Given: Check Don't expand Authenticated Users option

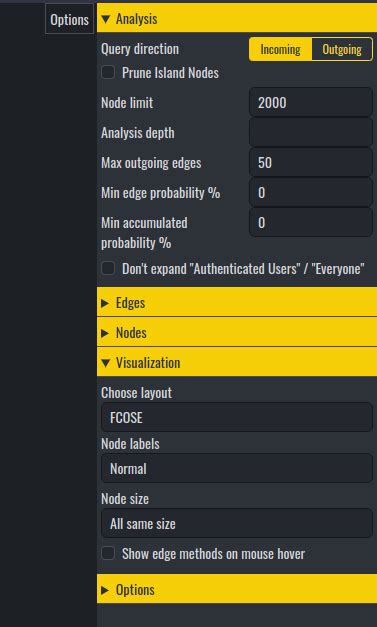Looking at the screenshot, I should click(x=108, y=268).
